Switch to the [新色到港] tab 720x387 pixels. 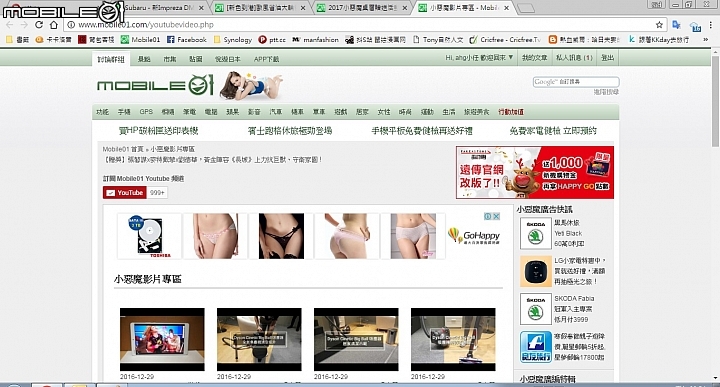tap(260, 8)
